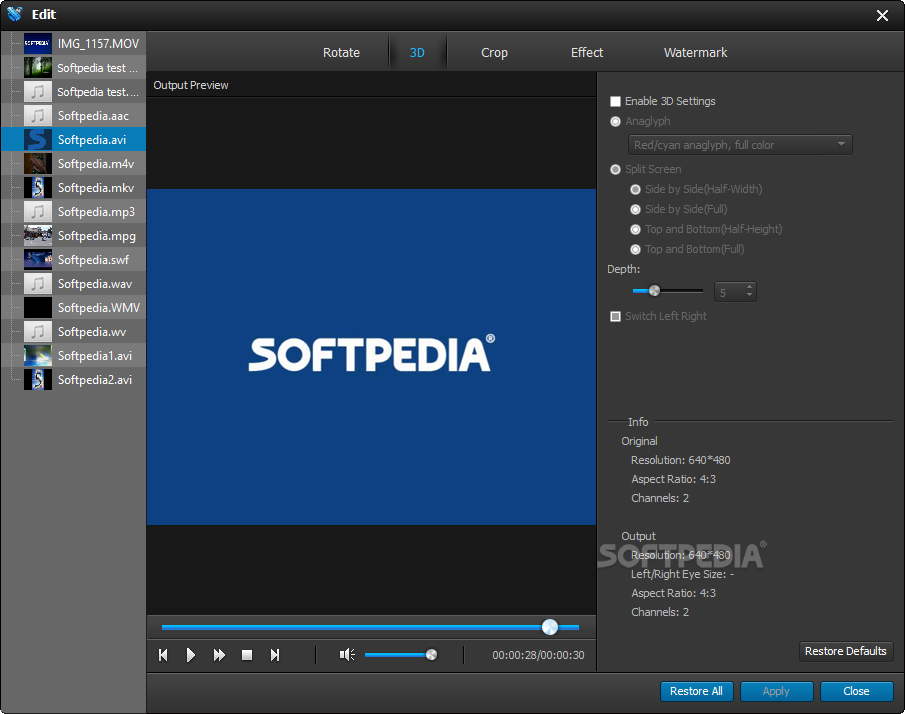Click the Restore Defaults button
Screen dimensions: 905x714
point(846,651)
